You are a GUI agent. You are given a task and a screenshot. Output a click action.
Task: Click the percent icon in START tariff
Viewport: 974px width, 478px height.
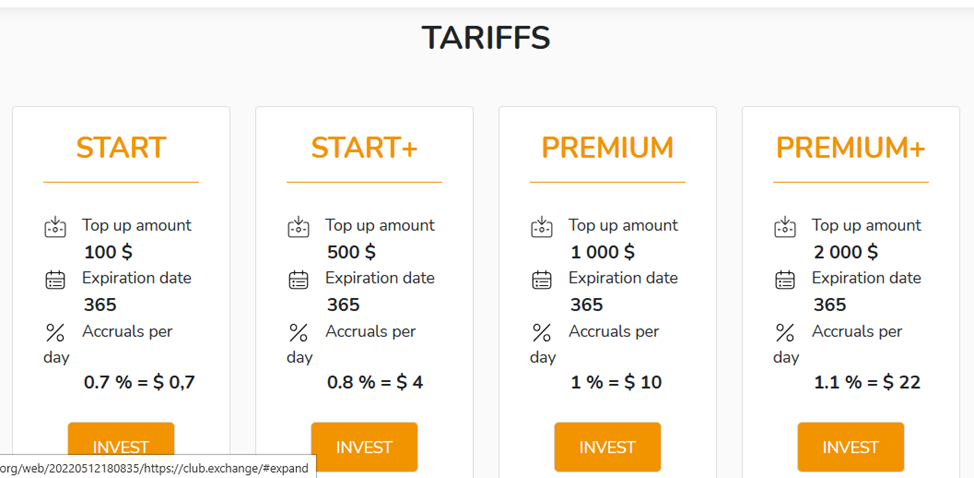[55, 332]
